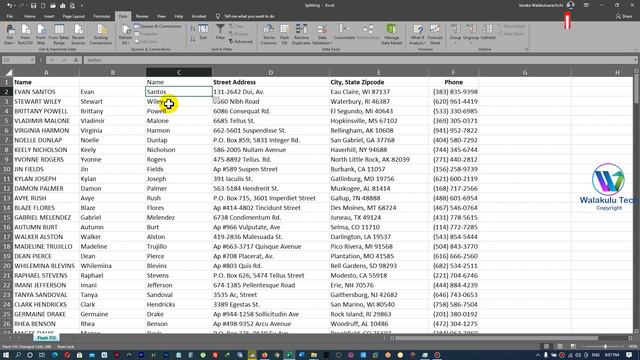Screen dimensions: 640x360
Task: Open the Sort dialog
Action: 203,32
